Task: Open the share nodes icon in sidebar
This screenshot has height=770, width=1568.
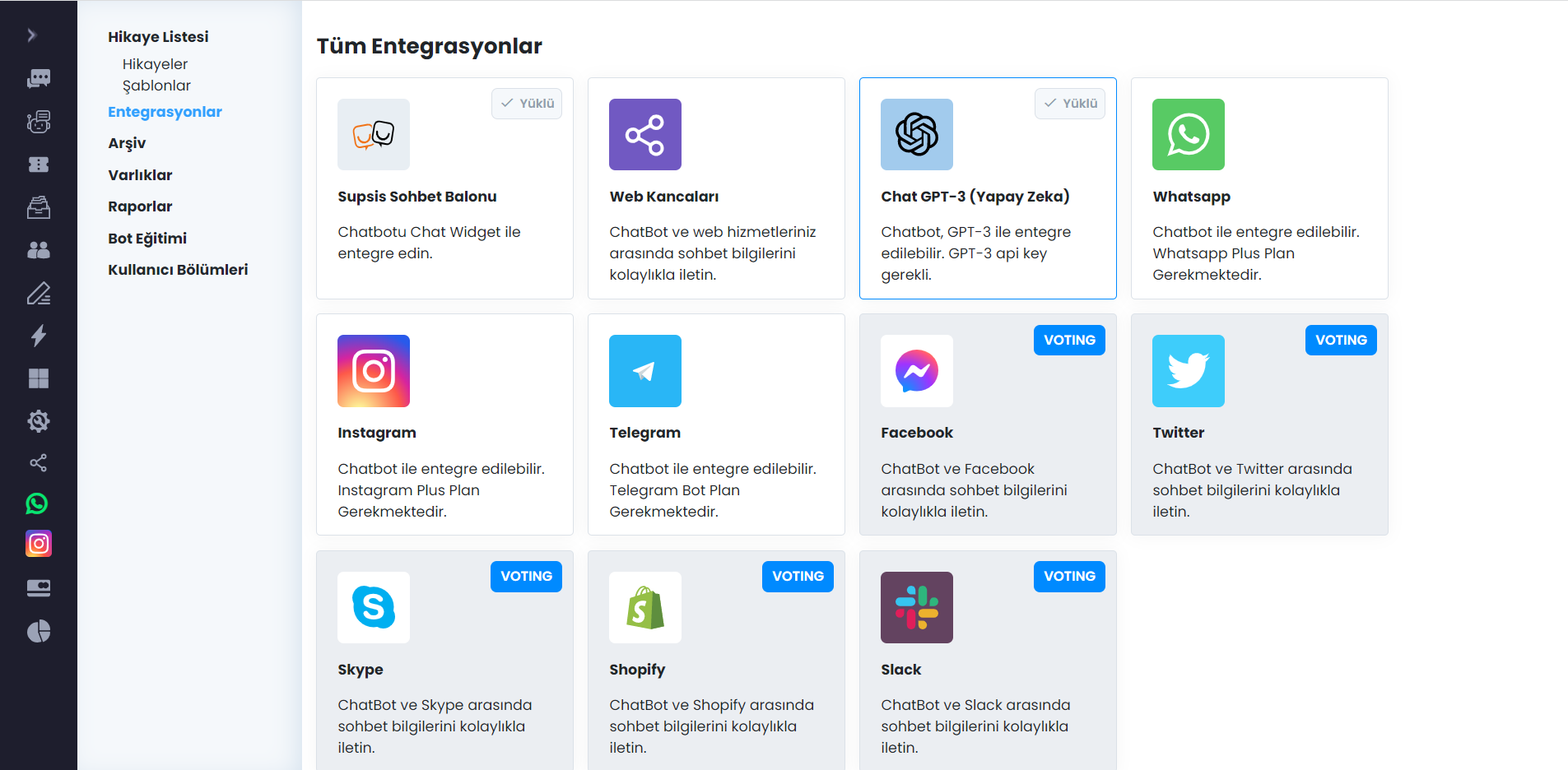Action: (39, 462)
